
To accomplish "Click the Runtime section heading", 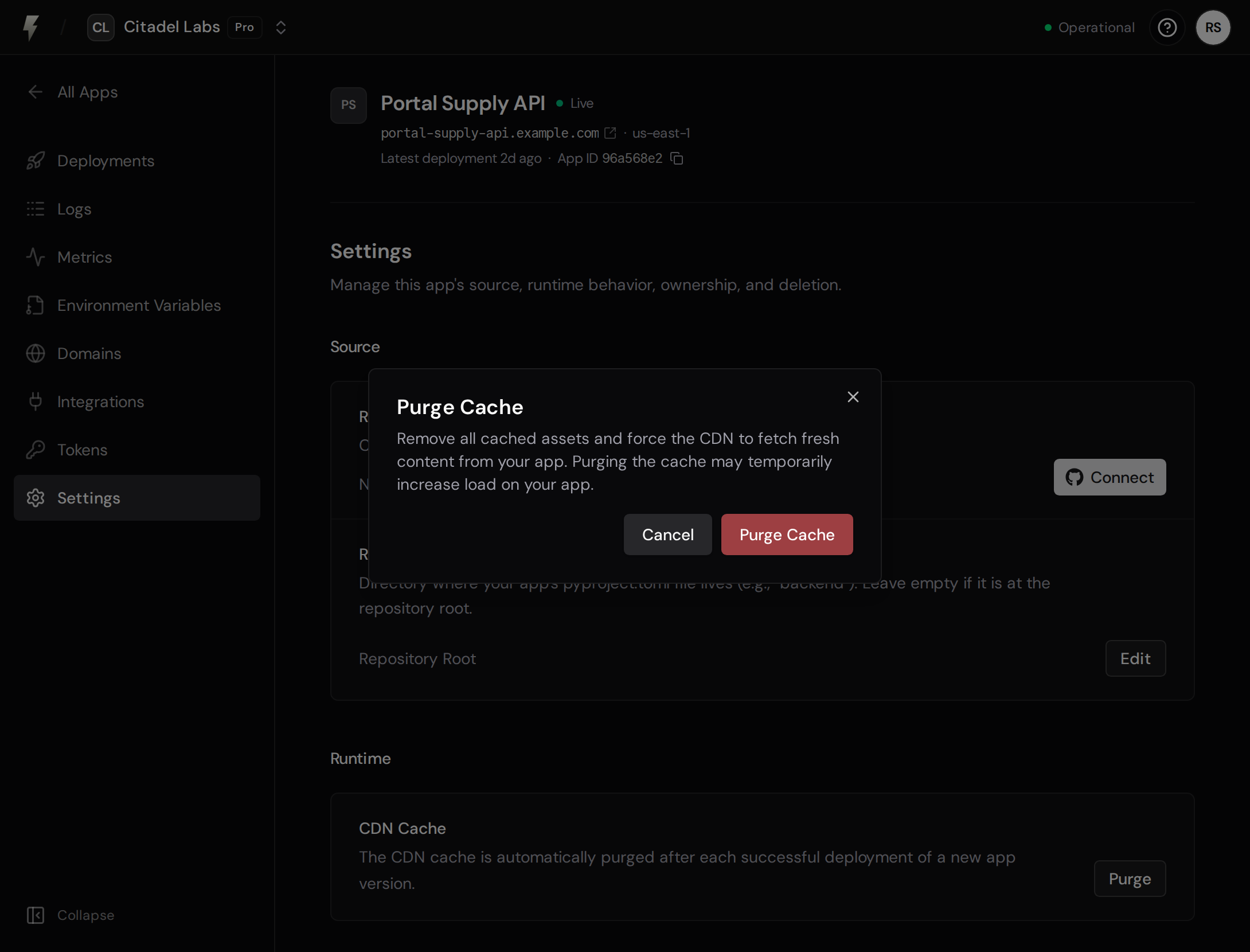I will pos(361,758).
